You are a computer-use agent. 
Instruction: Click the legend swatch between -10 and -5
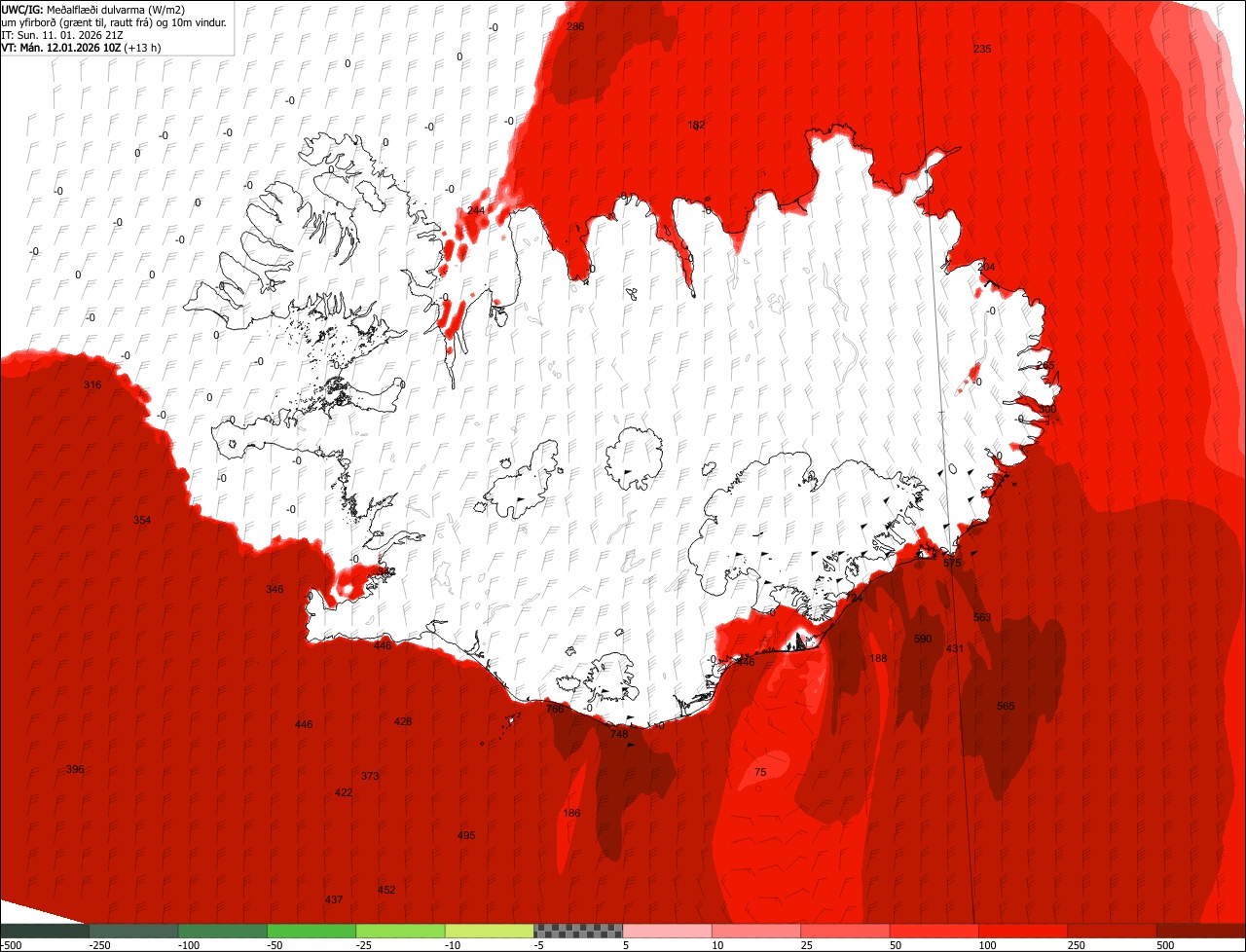[x=490, y=931]
